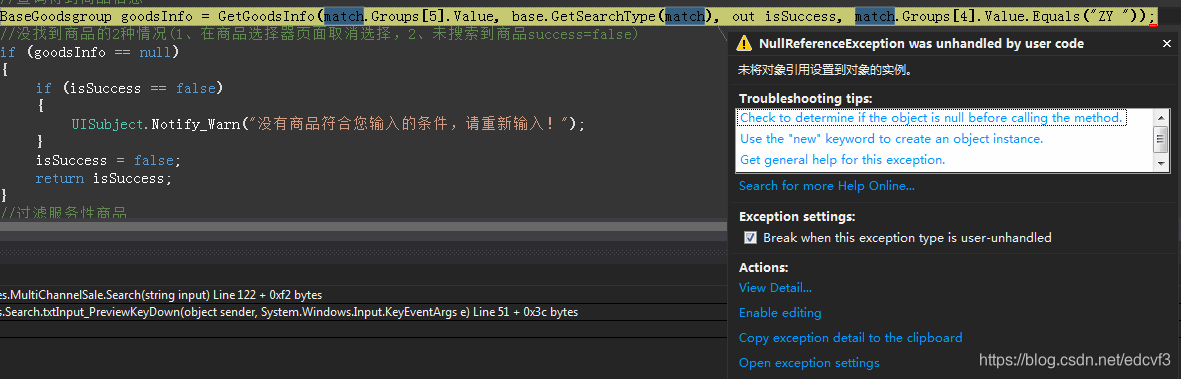Click 'Search for more Help Online...'
Viewport: 1181px width, 379px height.
coord(826,185)
